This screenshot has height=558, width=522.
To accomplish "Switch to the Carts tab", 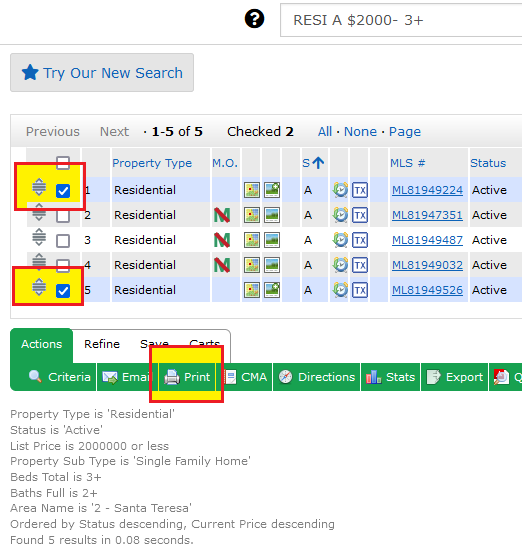I will point(205,344).
